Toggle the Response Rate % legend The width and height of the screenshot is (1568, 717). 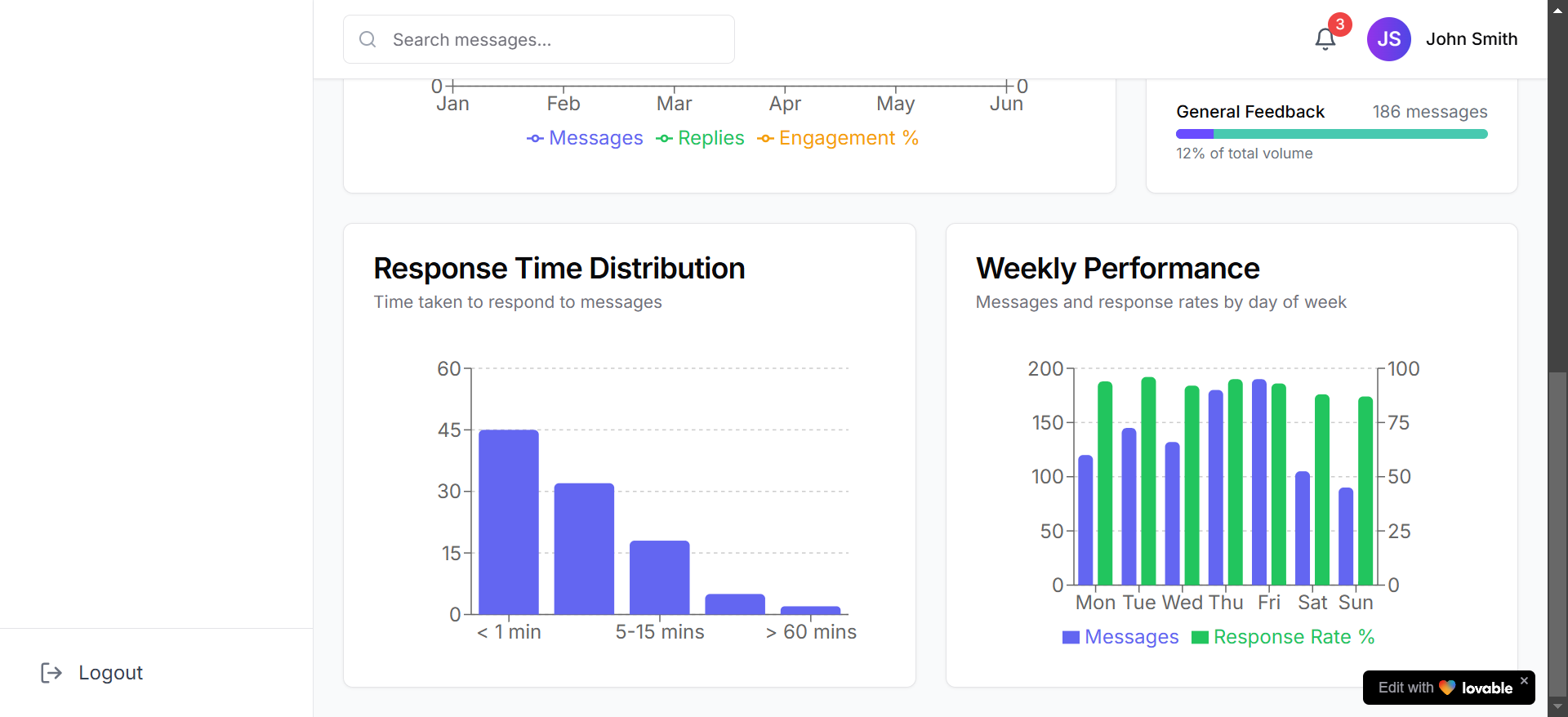coord(1283,637)
